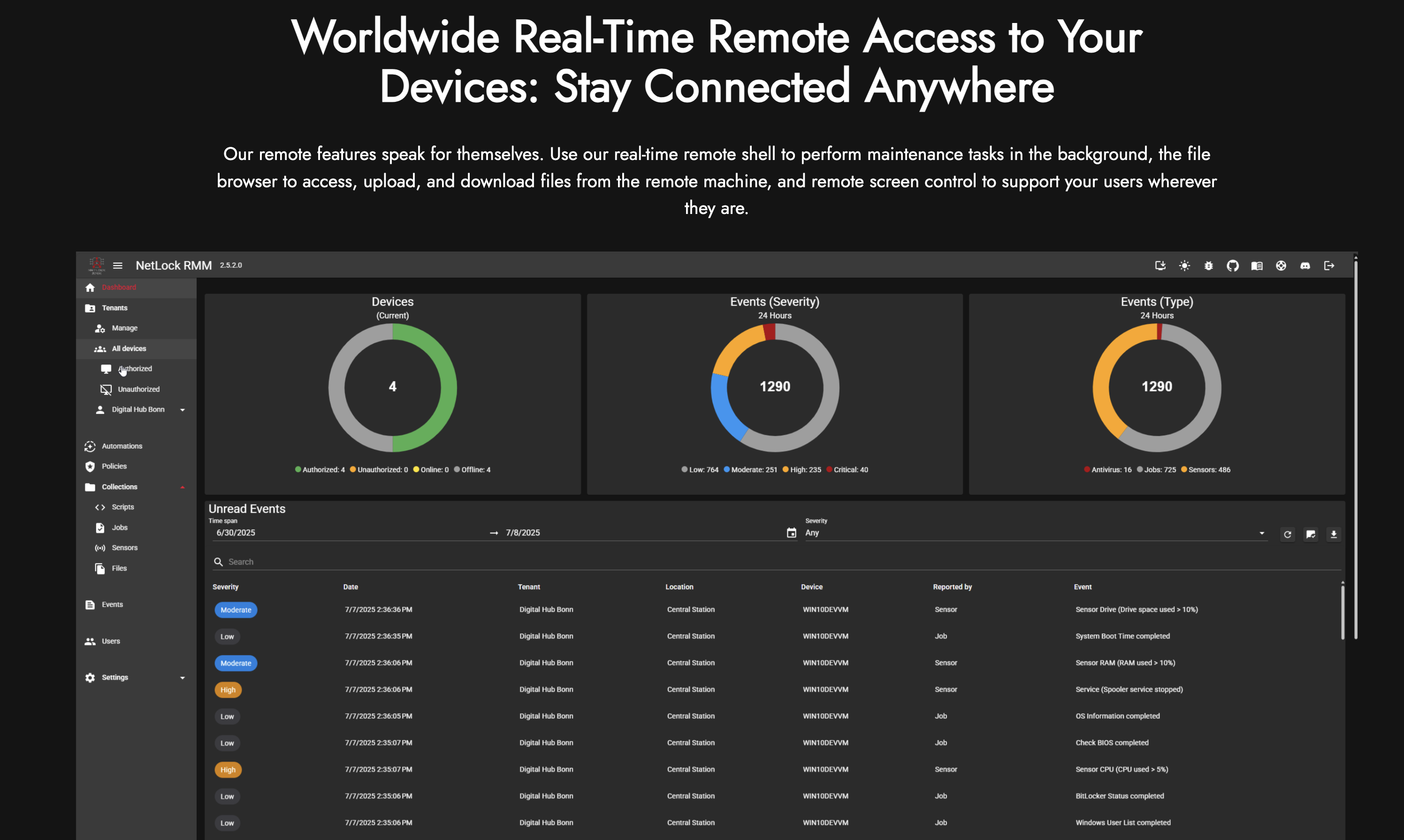
Task: Click the Severity column header
Action: coord(225,587)
